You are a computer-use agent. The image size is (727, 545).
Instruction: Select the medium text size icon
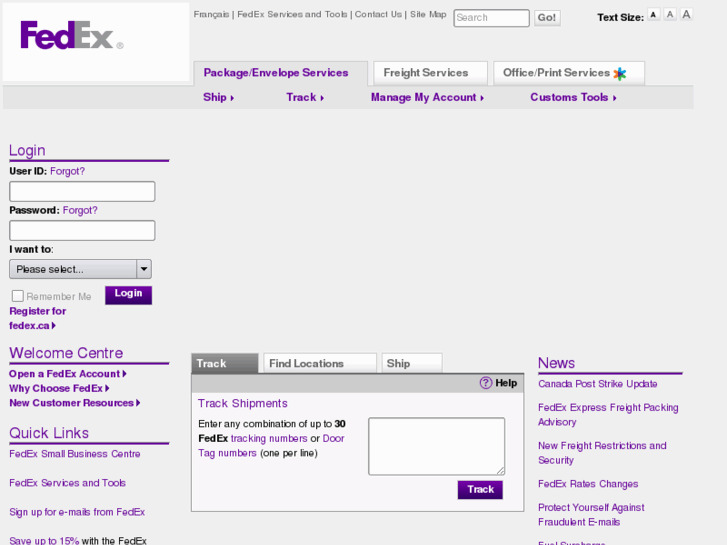pyautogui.click(x=670, y=15)
